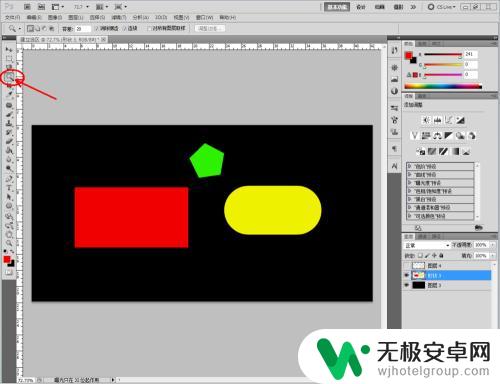Add a Curves adjustment layer
The height and width of the screenshot is (384, 500).
coord(449,120)
